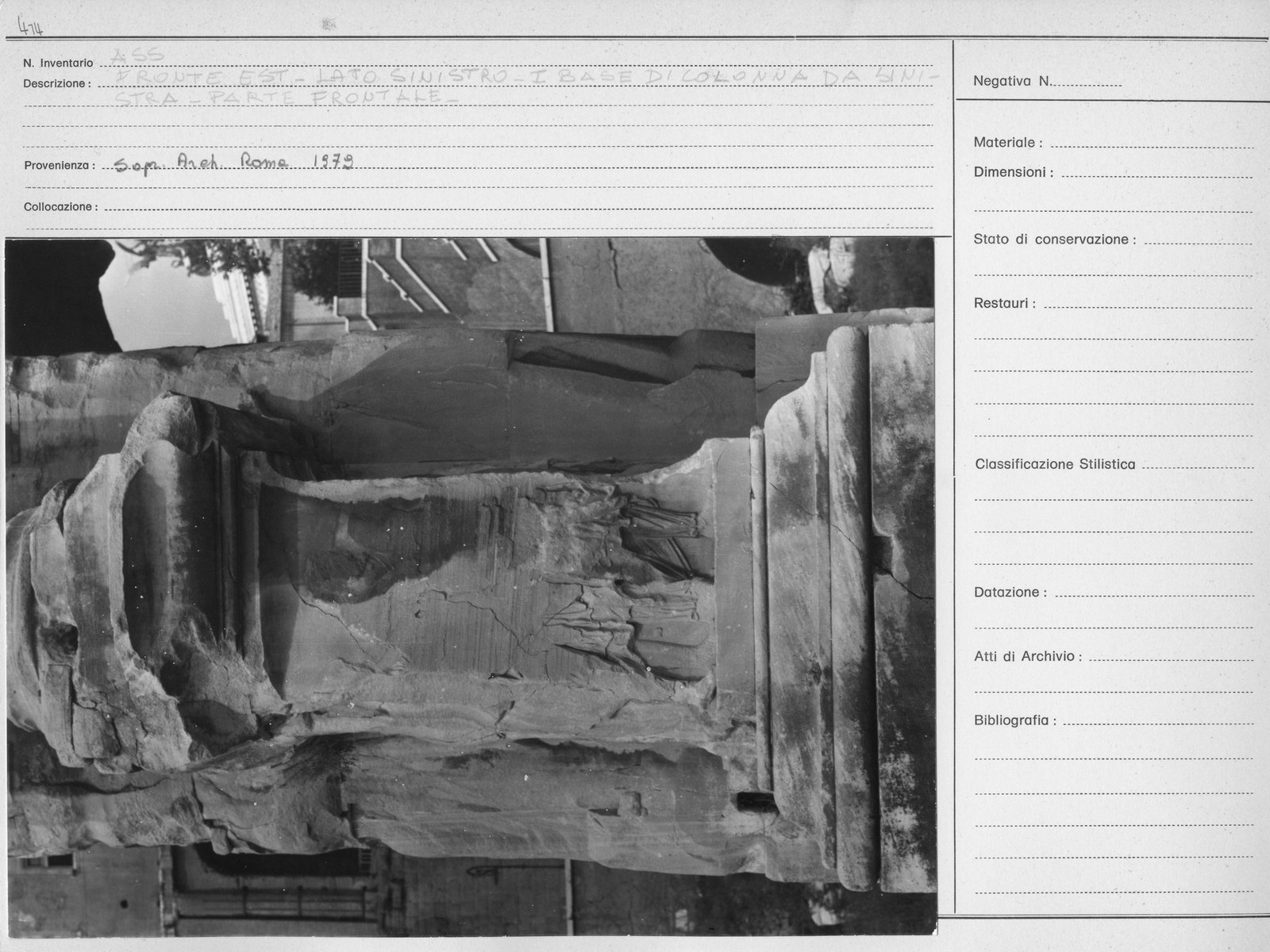1270x952 pixels.
Task: Click the photograph of the column base
Action: coord(471,587)
